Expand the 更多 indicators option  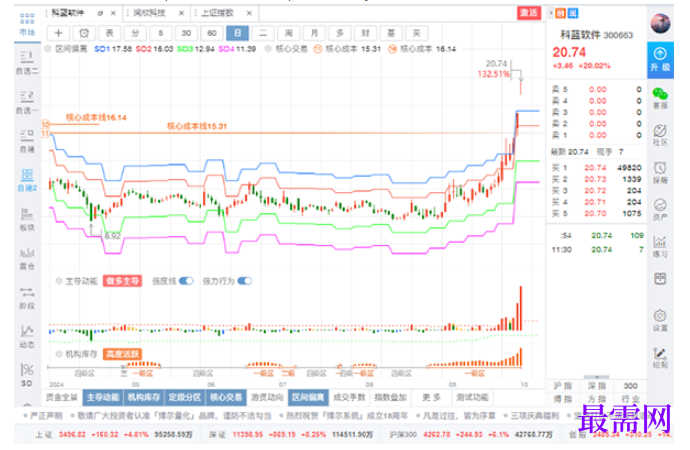[431, 397]
